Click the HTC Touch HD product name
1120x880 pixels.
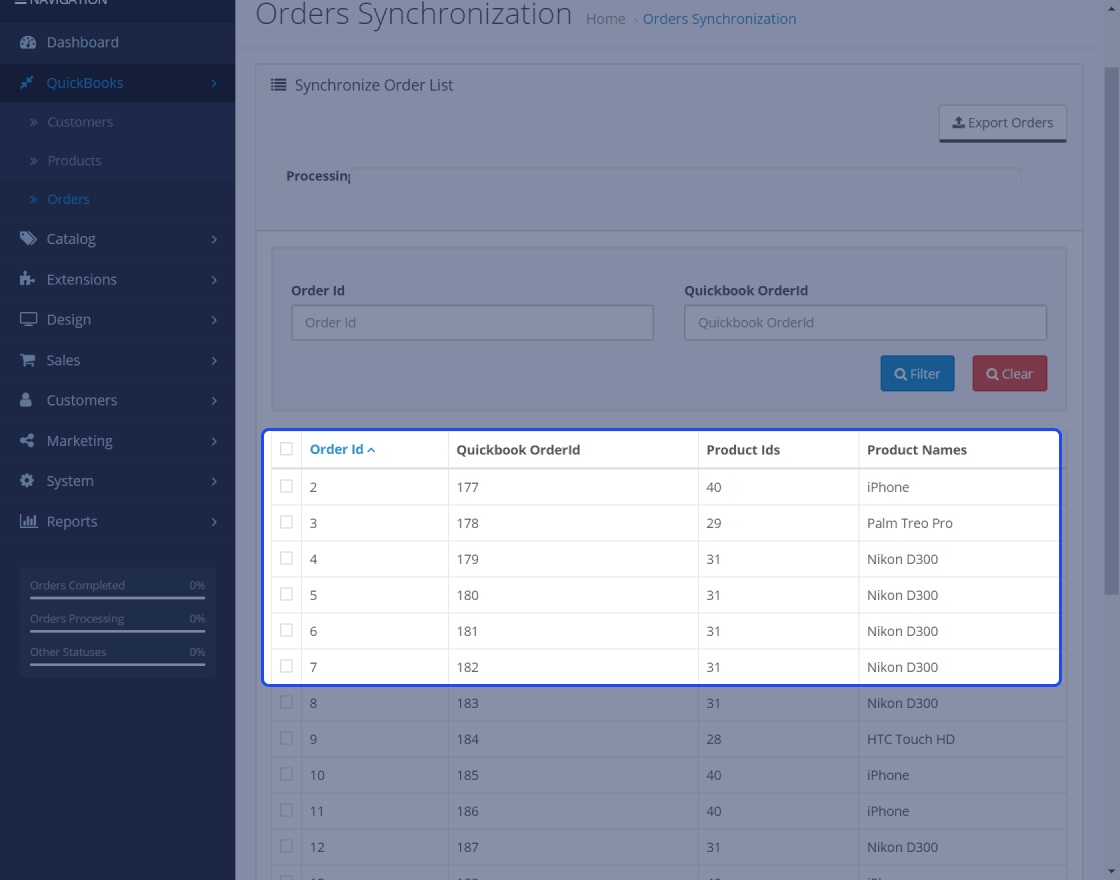point(911,739)
